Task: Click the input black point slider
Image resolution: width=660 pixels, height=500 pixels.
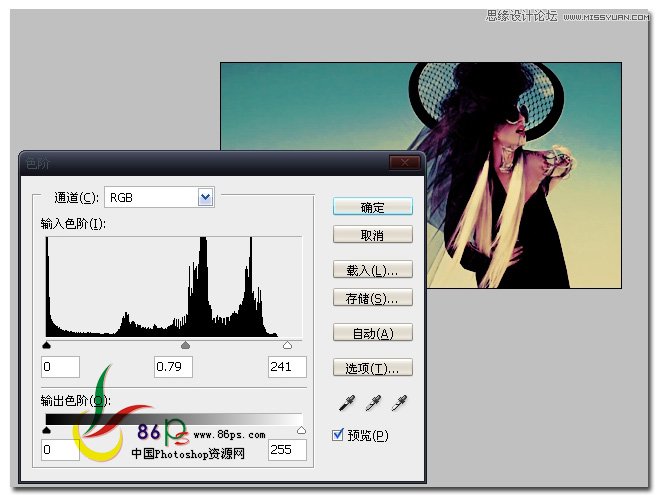Action: [47, 345]
